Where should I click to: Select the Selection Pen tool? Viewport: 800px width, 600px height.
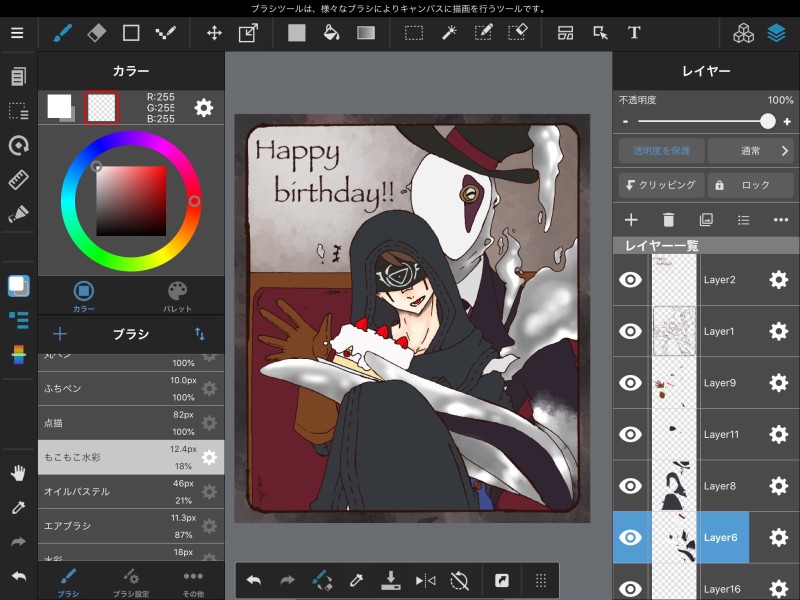483,33
